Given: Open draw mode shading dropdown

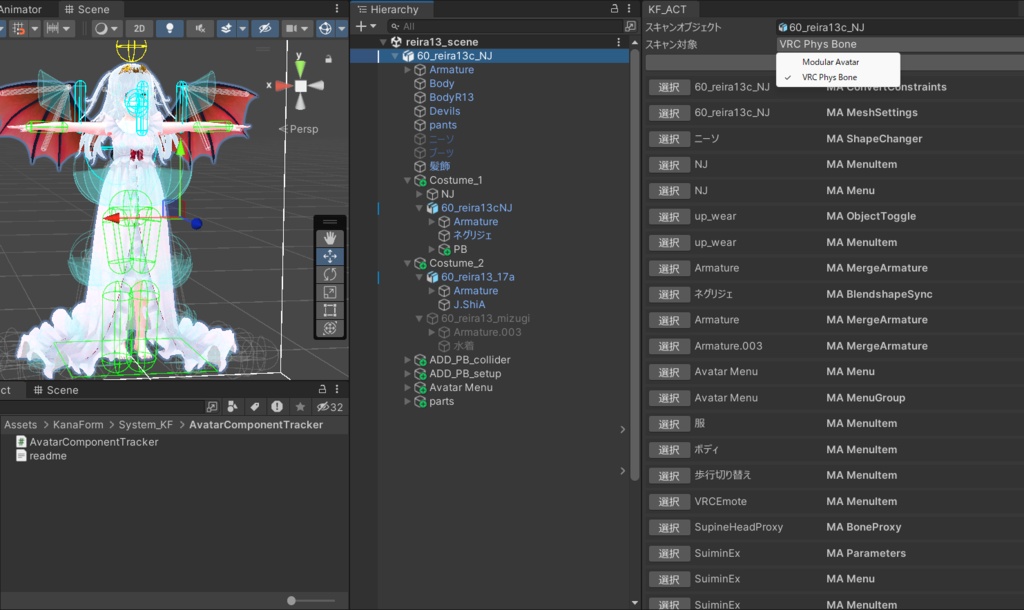Looking at the screenshot, I should (x=105, y=28).
